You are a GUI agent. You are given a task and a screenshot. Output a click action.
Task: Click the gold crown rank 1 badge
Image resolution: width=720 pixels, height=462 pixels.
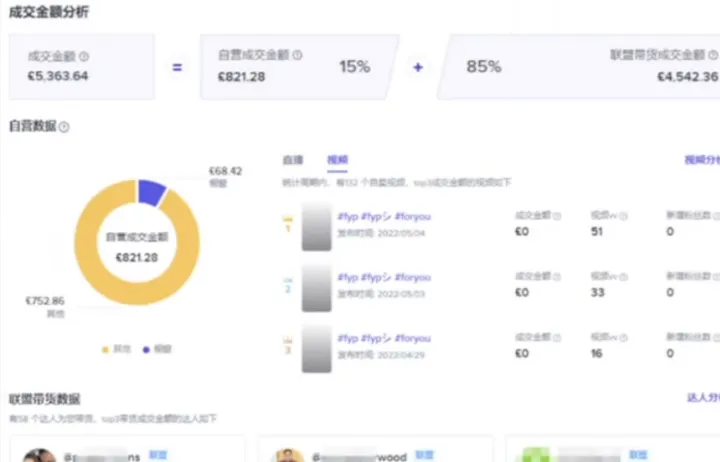pyautogui.click(x=288, y=224)
